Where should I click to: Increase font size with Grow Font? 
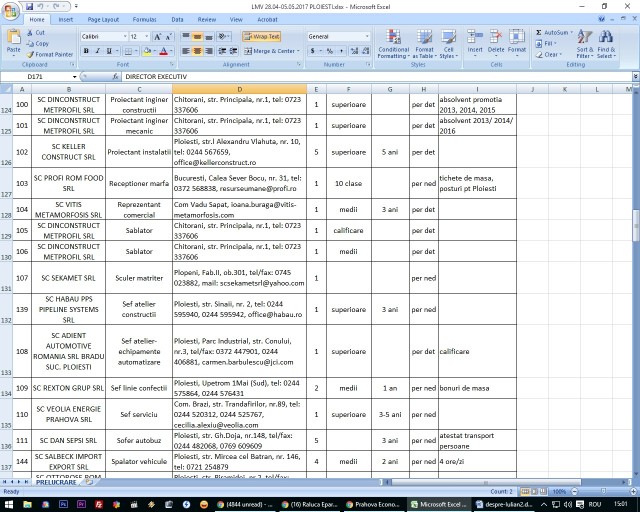click(158, 37)
